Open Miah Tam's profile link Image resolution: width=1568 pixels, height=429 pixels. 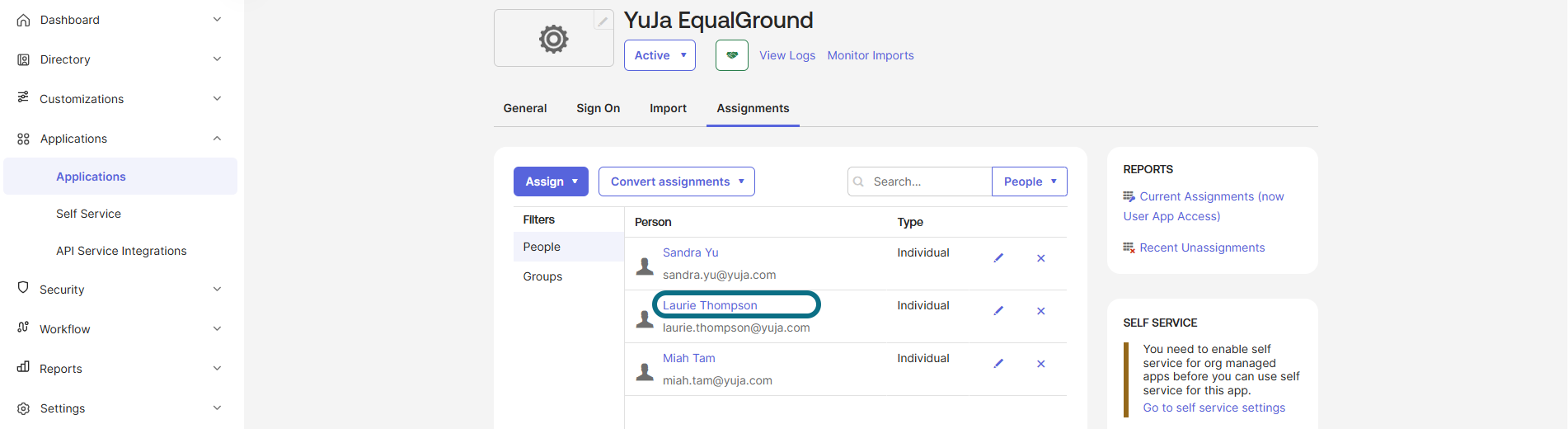coord(689,358)
